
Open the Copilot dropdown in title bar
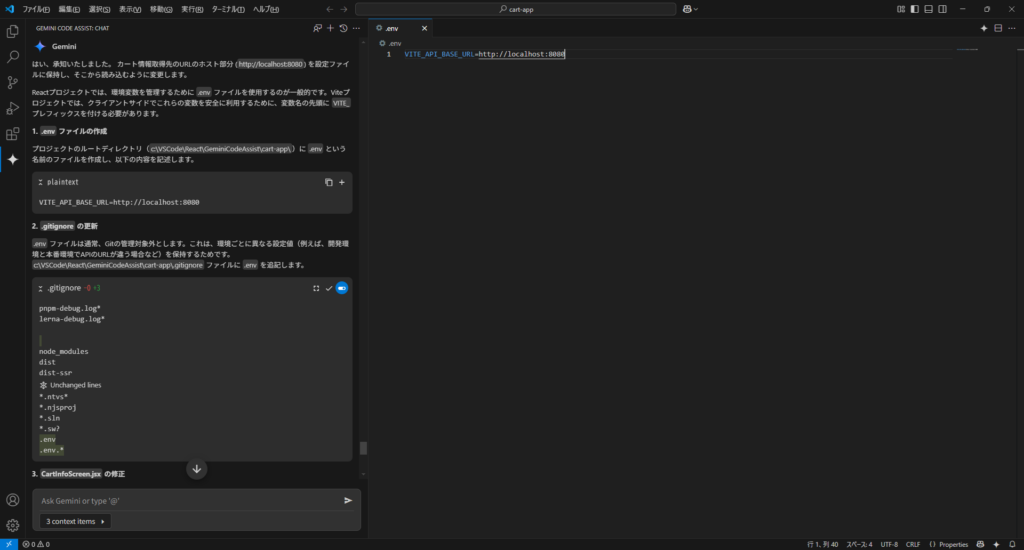click(690, 9)
